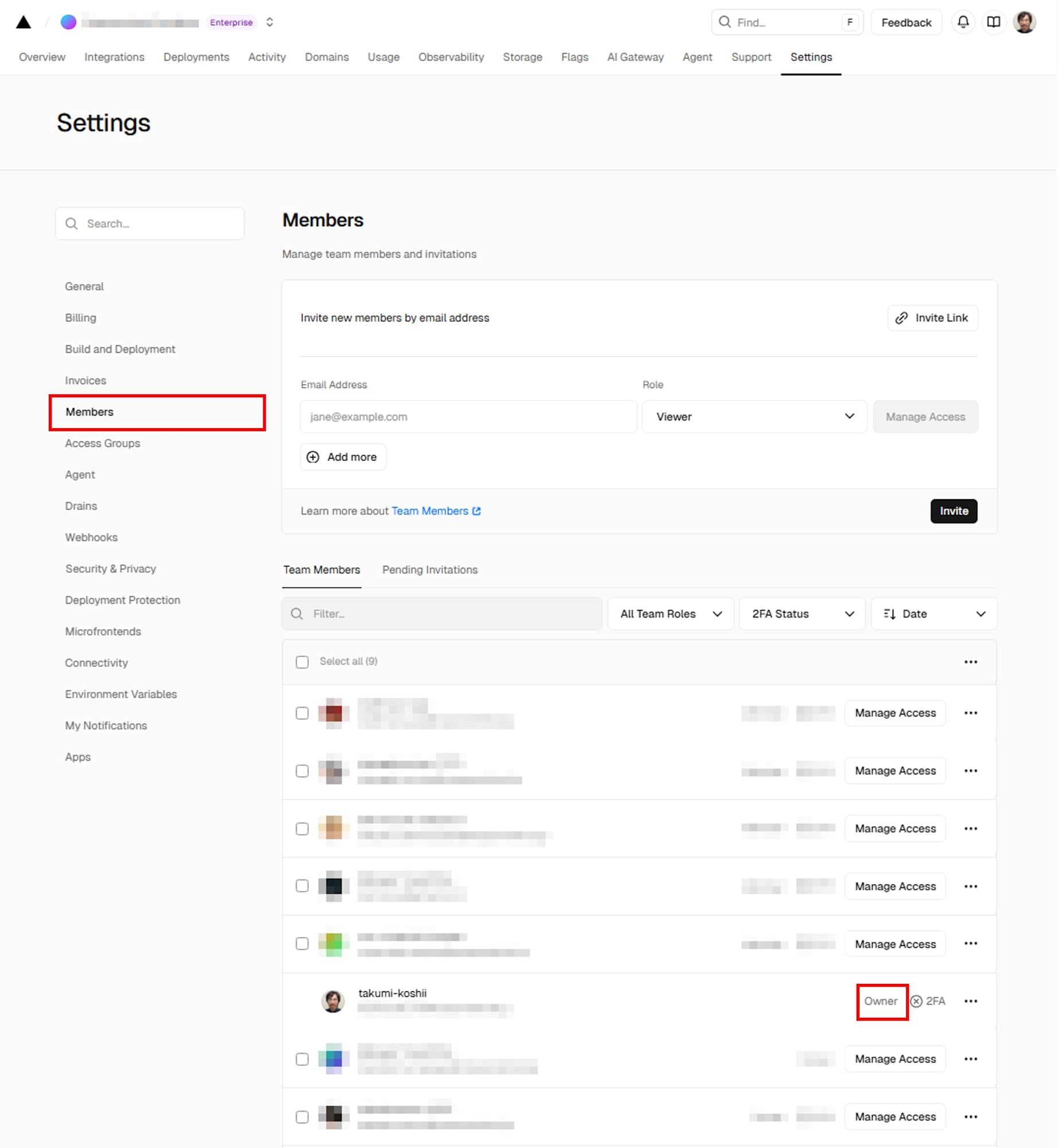Viewport: 1058px width, 1148px height.
Task: Click Manage Access for first member
Action: (x=894, y=713)
